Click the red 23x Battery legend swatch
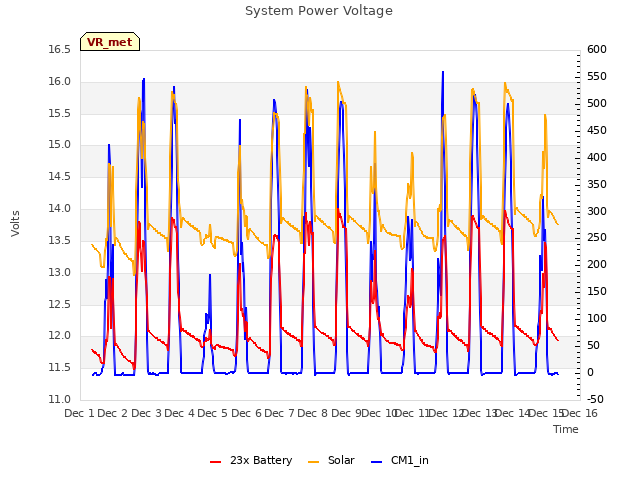This screenshot has height=480, width=640. [x=215, y=462]
